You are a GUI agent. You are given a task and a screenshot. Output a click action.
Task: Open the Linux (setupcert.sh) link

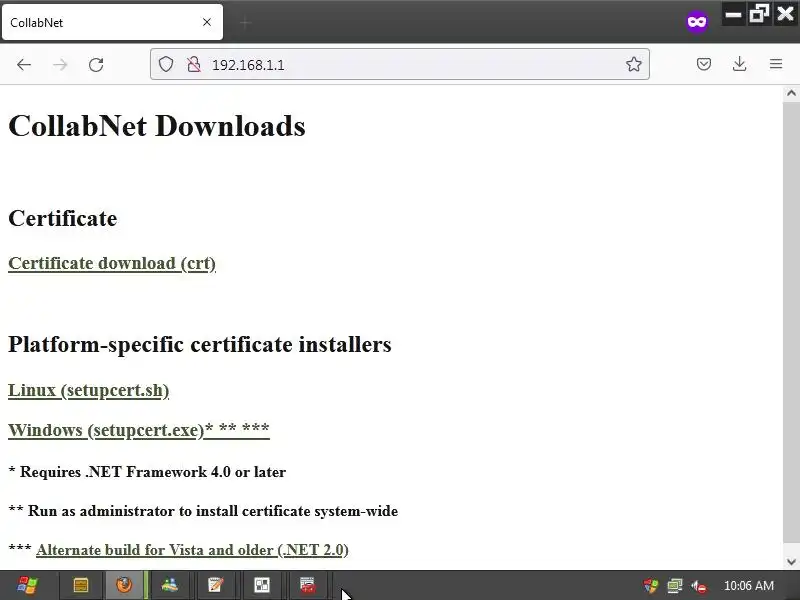click(88, 390)
